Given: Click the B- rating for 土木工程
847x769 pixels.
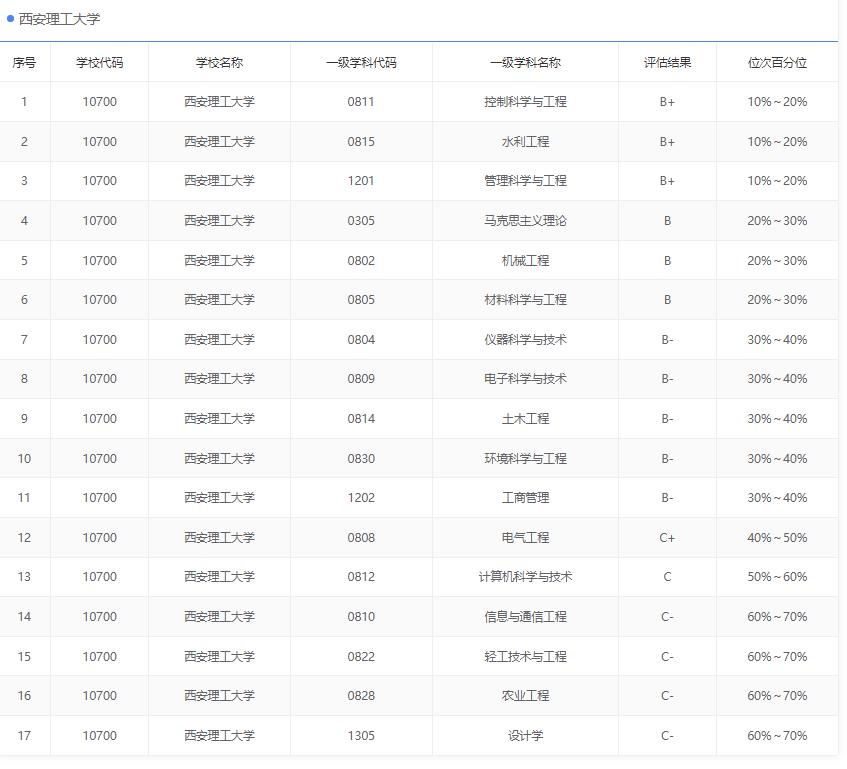Looking at the screenshot, I should coord(666,418).
